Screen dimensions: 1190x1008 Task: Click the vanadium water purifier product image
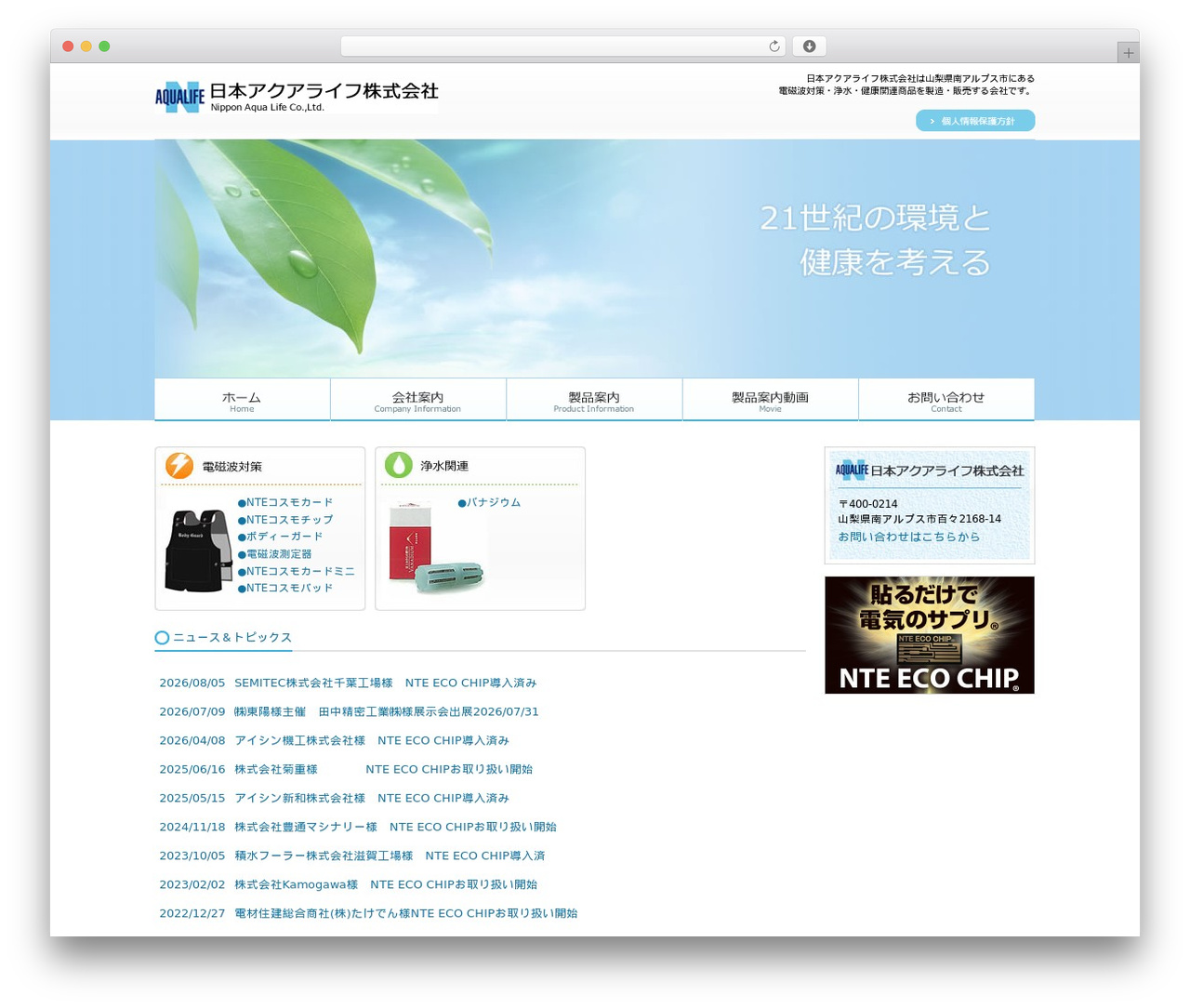(x=436, y=549)
